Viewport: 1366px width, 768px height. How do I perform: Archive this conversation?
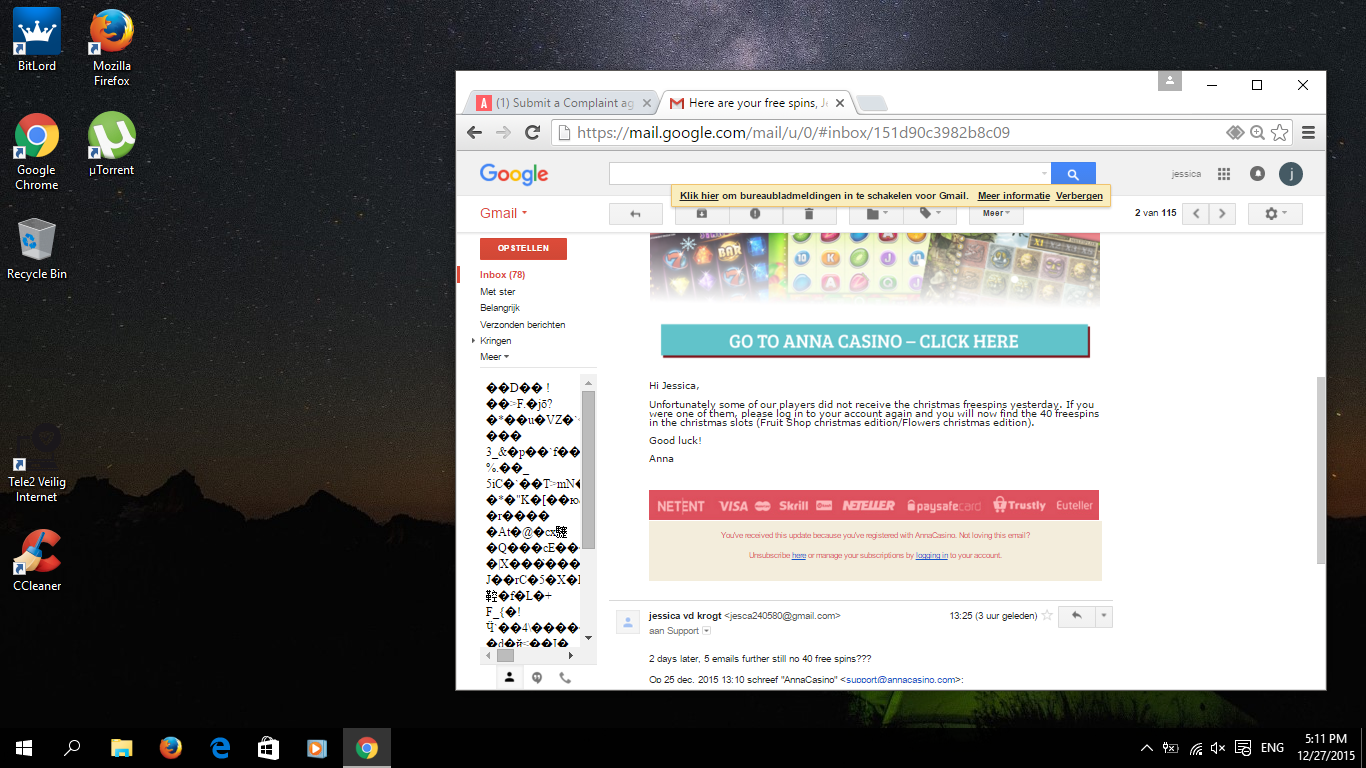tap(702, 213)
